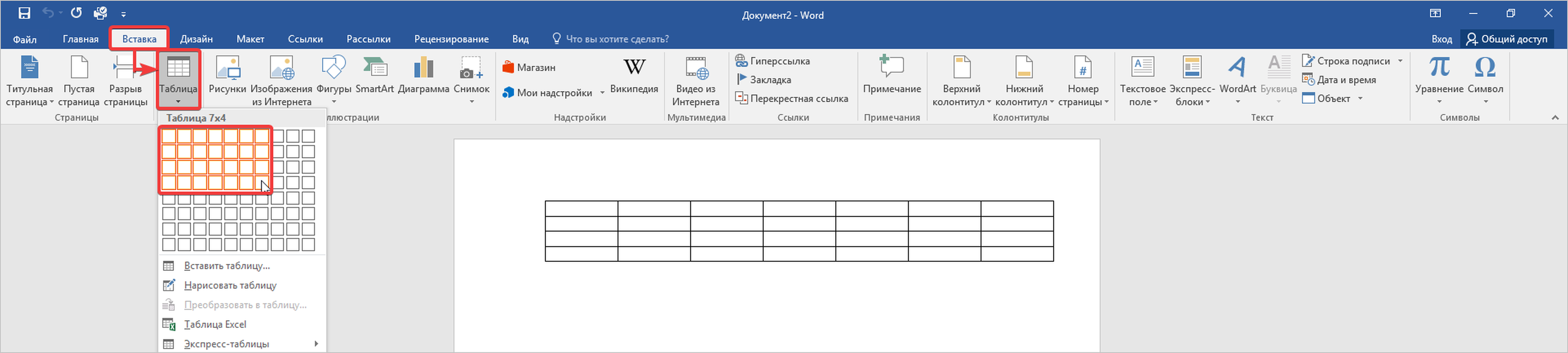
Task: Switch to the Дизайн ribbon tab
Action: [x=196, y=39]
